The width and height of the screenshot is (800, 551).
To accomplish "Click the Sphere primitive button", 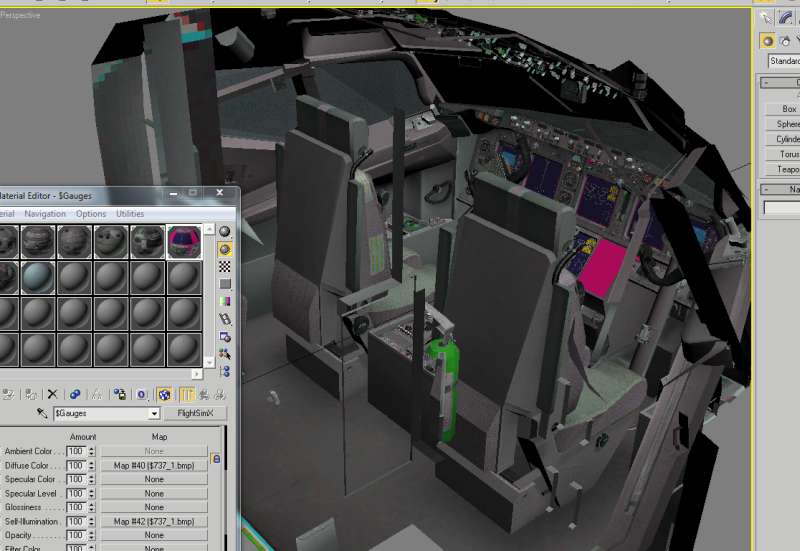I will coord(783,124).
